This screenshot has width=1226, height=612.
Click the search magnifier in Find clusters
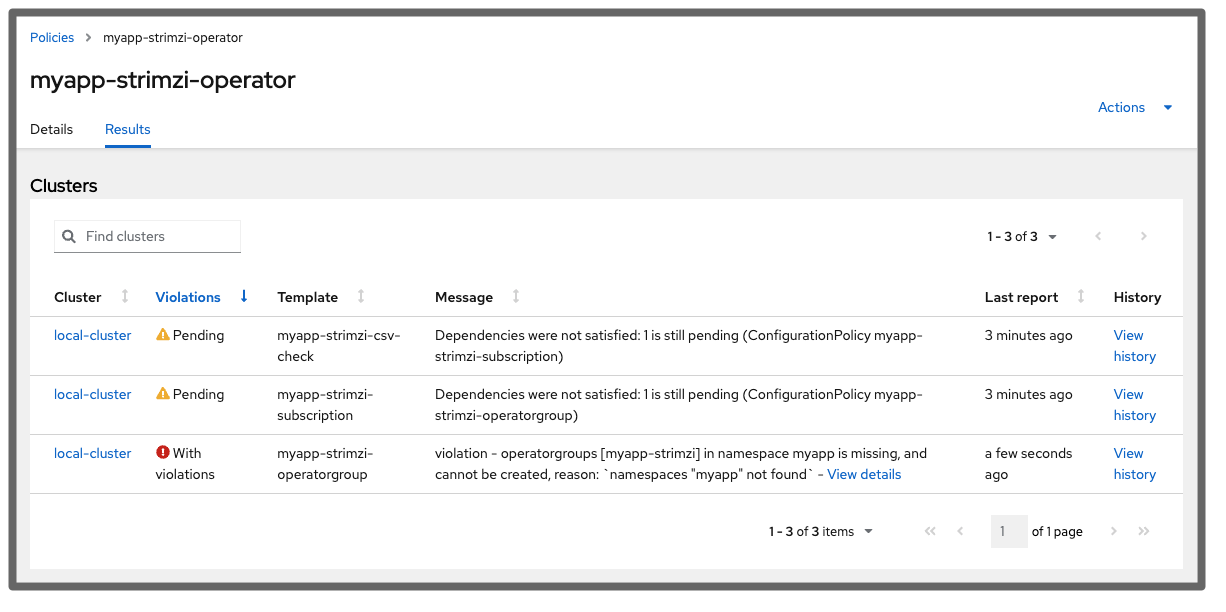69,236
